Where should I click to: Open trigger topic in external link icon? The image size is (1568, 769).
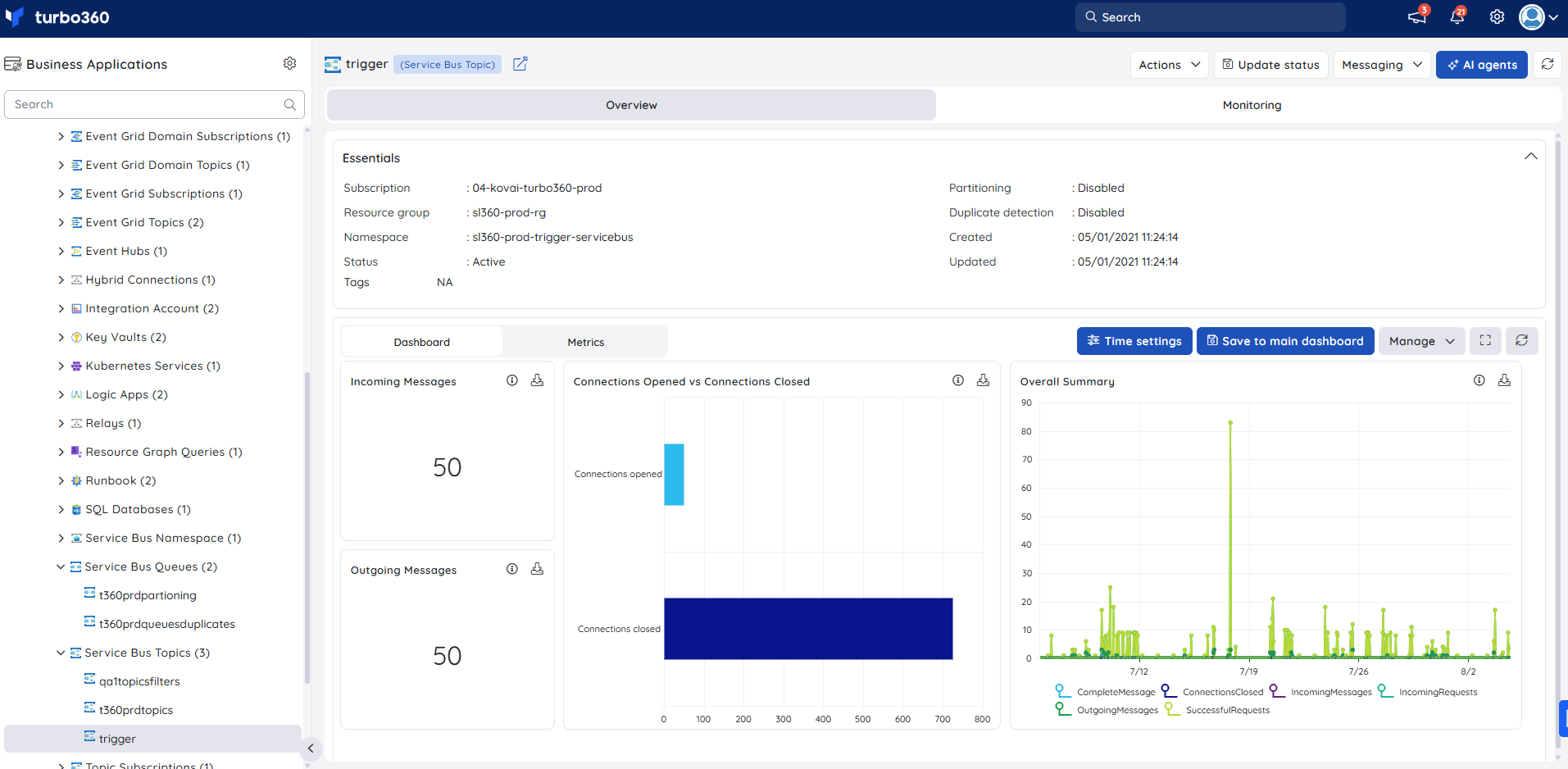(520, 64)
